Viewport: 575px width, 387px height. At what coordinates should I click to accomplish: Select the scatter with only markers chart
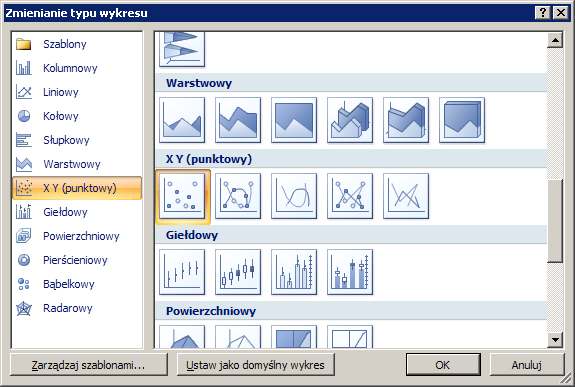point(182,196)
